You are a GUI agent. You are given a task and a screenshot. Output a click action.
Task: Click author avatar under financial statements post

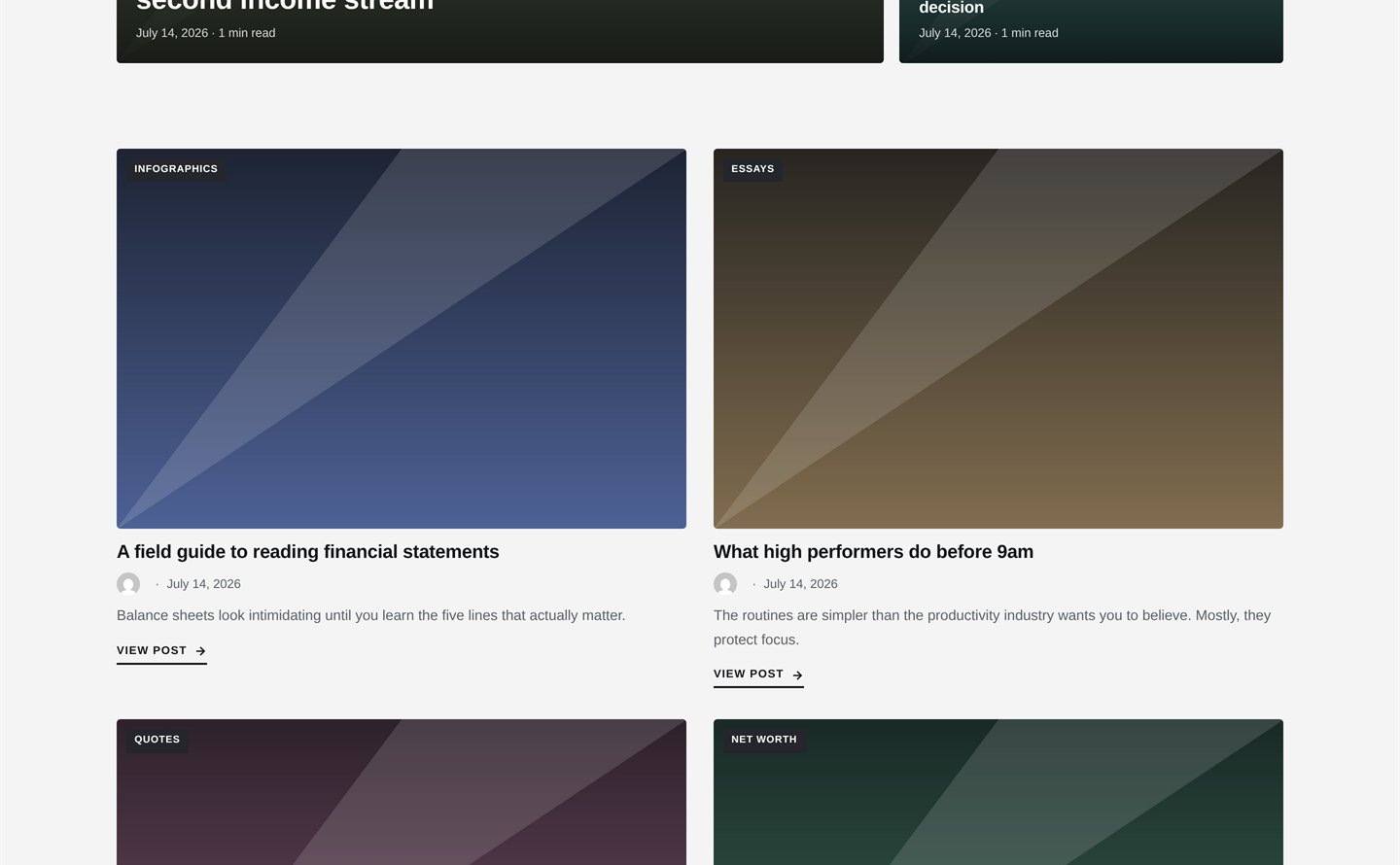(x=128, y=584)
